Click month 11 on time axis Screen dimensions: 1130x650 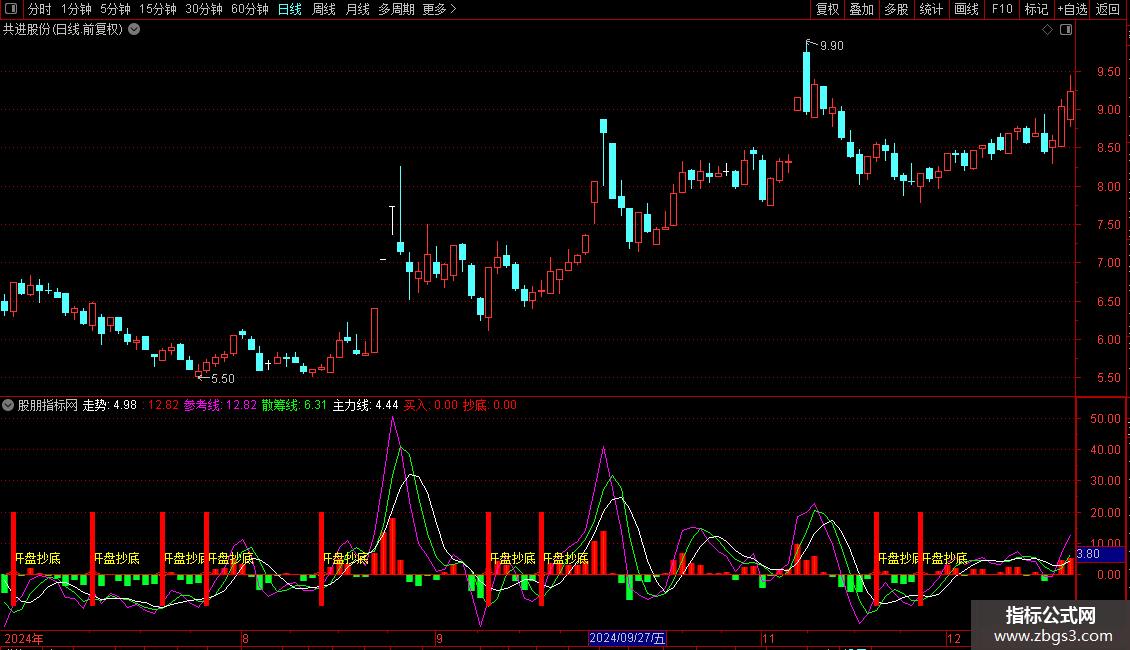768,638
